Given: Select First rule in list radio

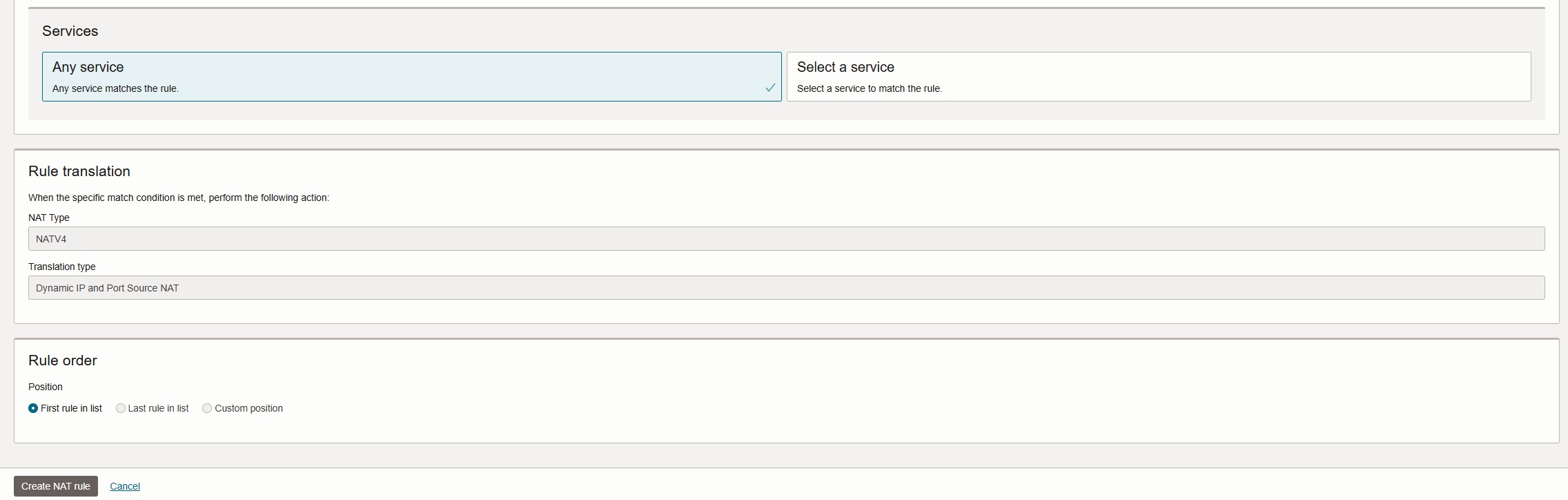Looking at the screenshot, I should click(x=33, y=408).
